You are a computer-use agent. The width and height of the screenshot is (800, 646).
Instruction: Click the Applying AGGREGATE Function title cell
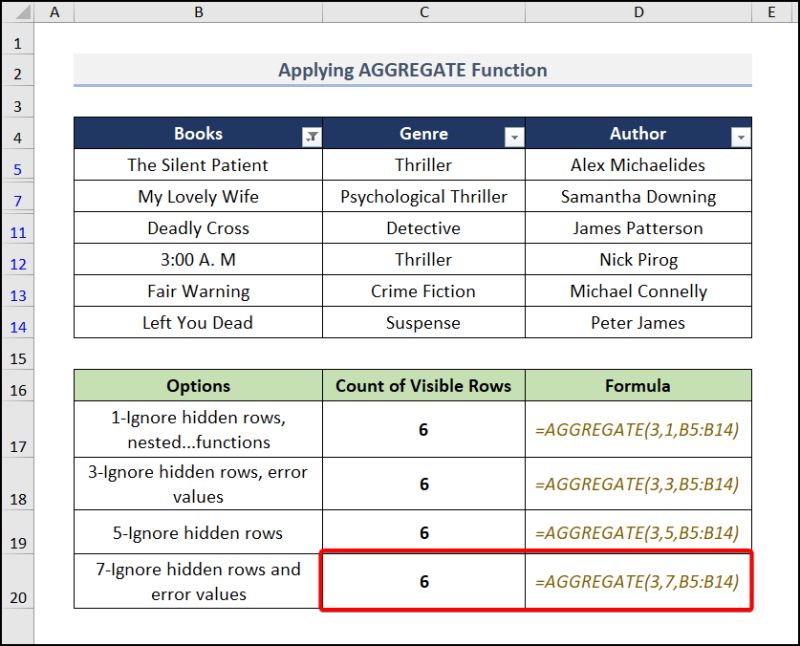(x=413, y=70)
